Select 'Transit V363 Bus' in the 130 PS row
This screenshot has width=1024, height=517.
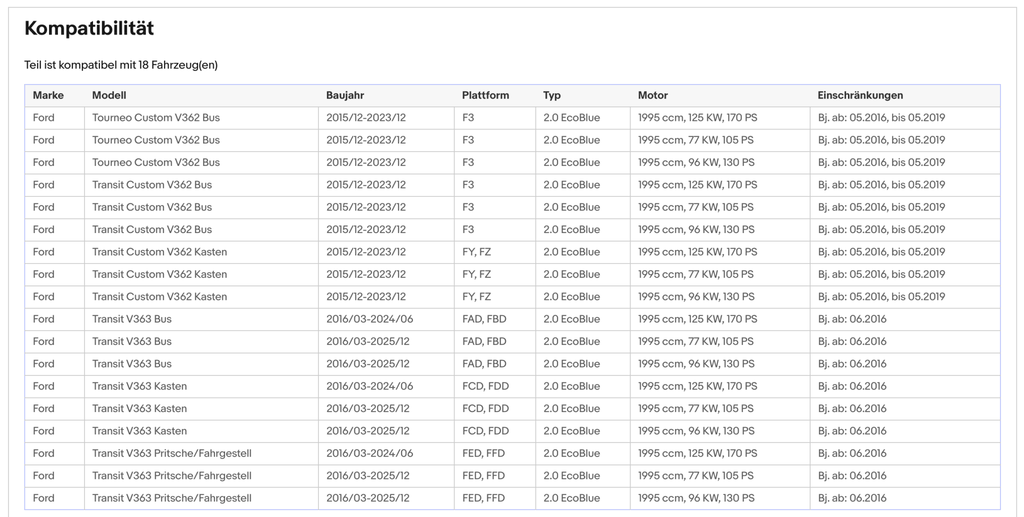(132, 364)
